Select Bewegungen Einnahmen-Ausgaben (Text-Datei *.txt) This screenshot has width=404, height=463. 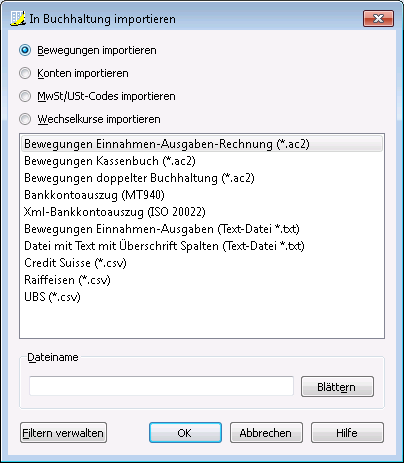pyautogui.click(x=202, y=229)
